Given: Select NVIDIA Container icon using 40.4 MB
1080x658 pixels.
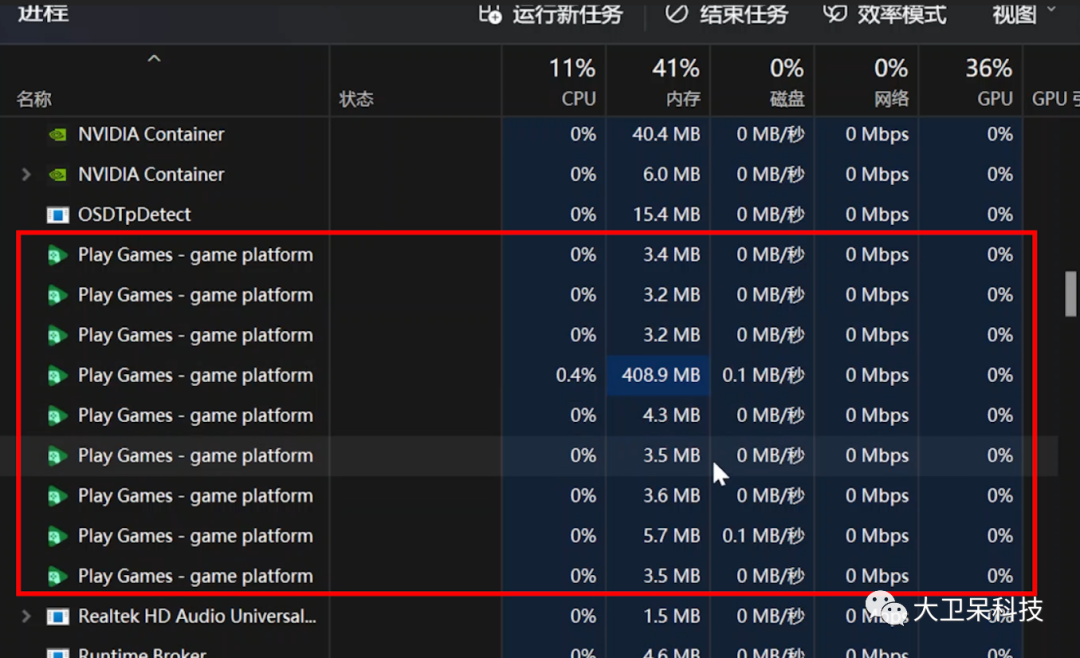Looking at the screenshot, I should click(x=58, y=134).
